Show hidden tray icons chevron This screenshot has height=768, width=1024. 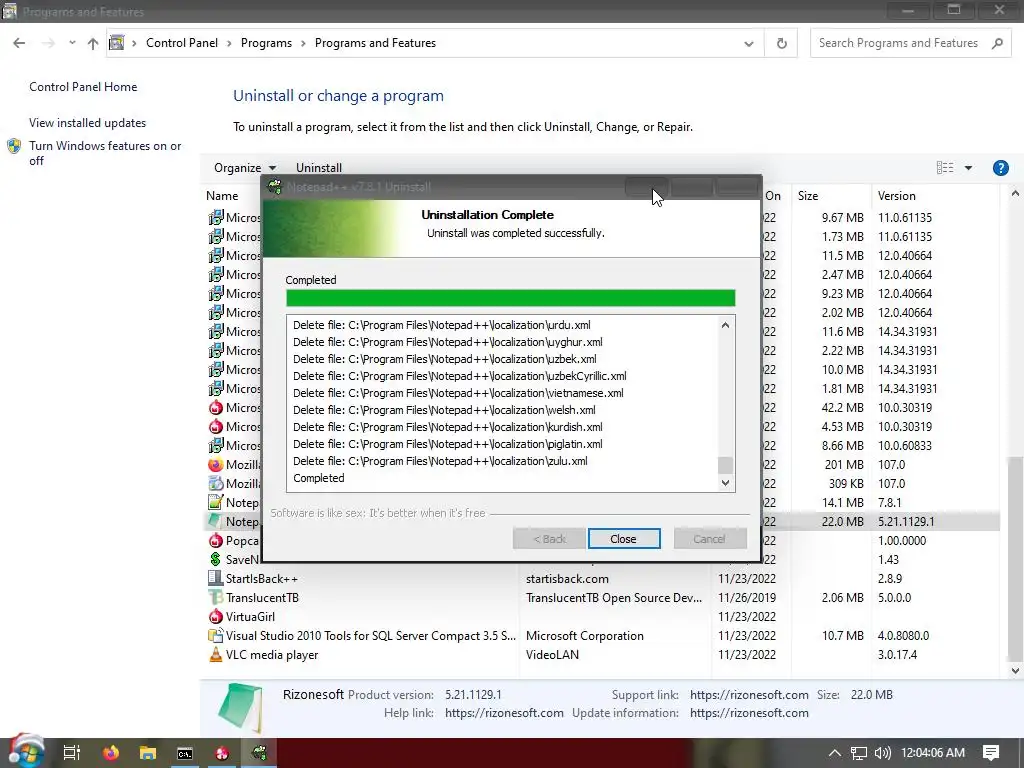coord(834,753)
